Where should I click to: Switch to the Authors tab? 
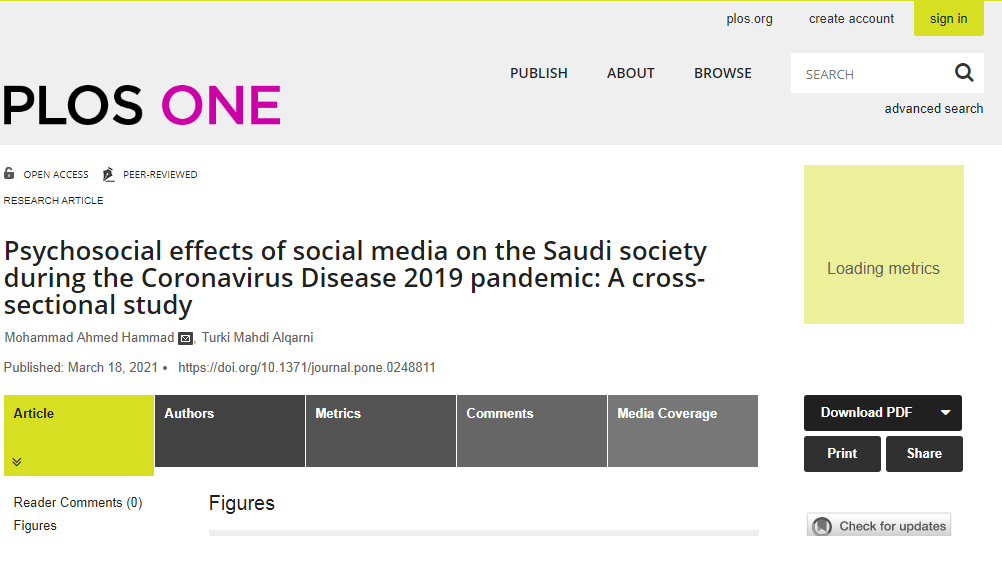point(230,431)
